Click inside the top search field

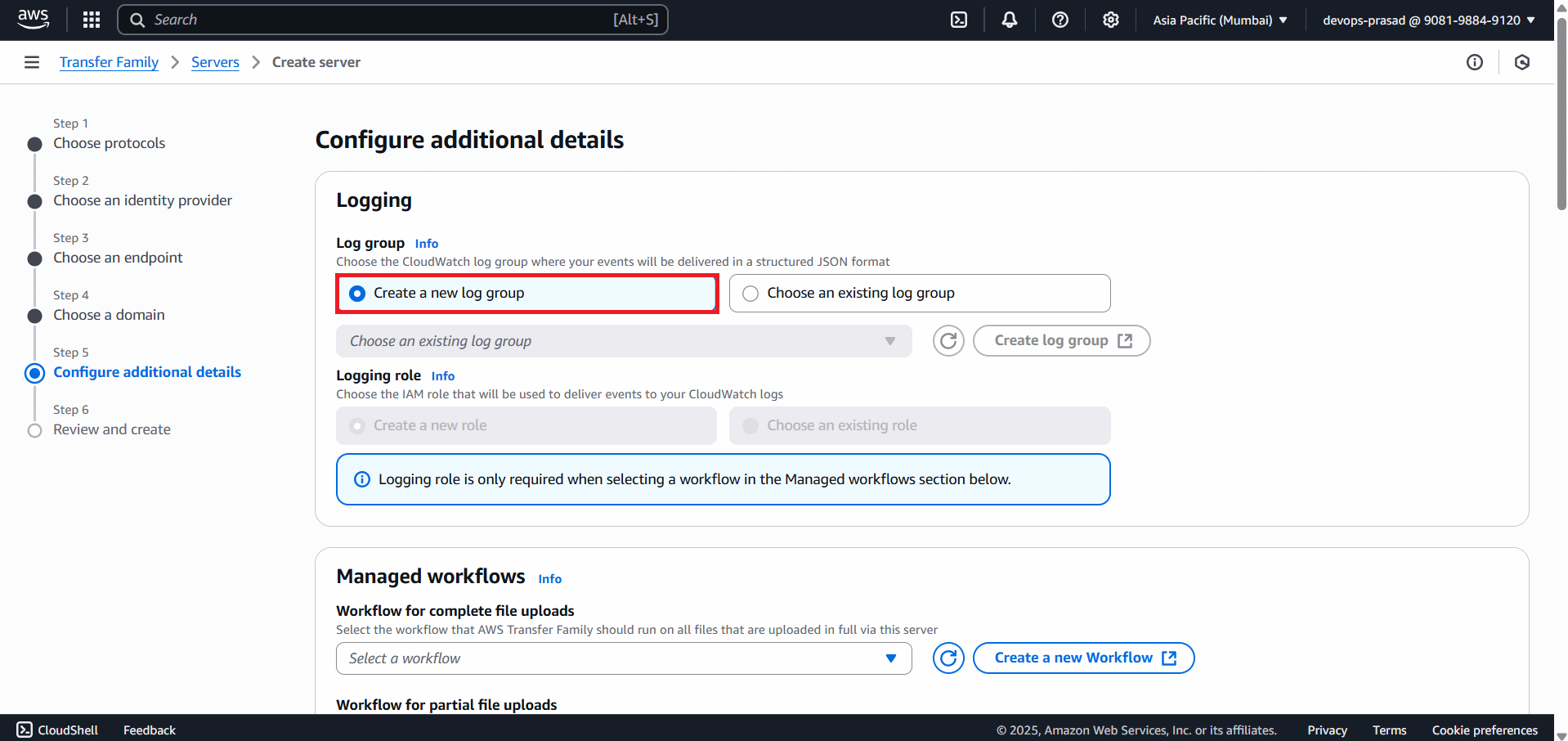click(x=392, y=19)
